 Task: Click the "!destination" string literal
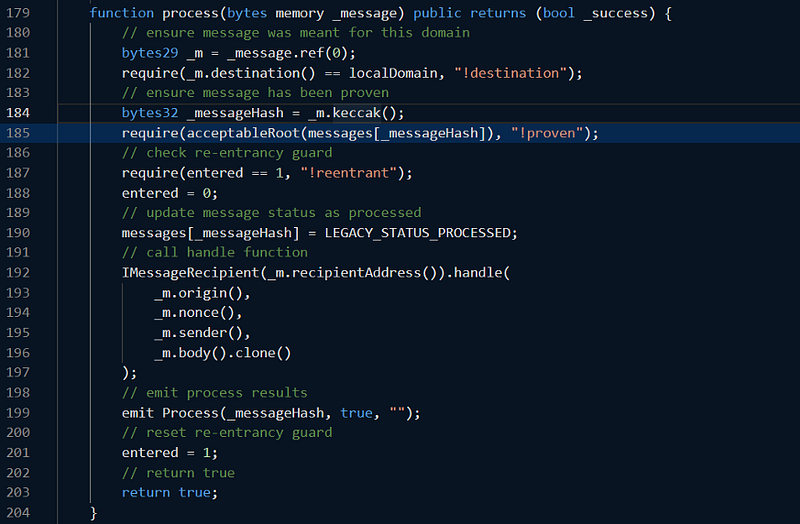pos(511,73)
